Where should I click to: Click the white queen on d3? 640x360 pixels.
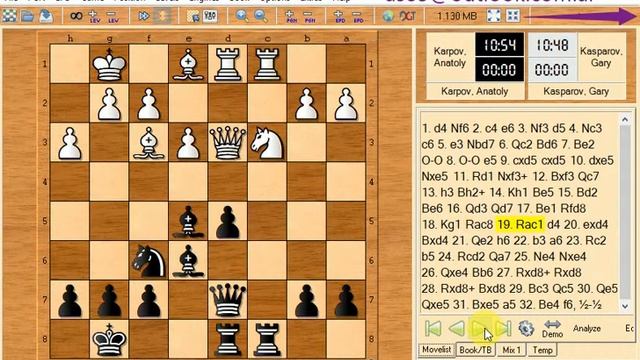pos(227,142)
